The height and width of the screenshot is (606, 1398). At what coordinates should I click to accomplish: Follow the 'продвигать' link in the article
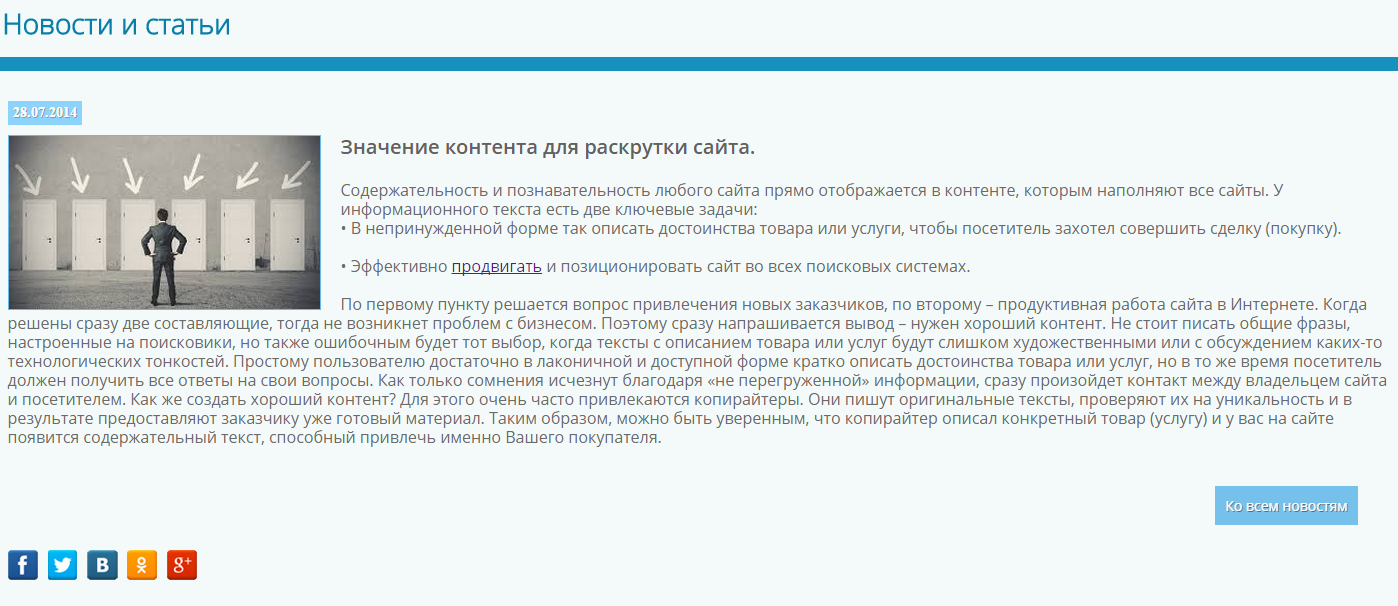pos(497,267)
